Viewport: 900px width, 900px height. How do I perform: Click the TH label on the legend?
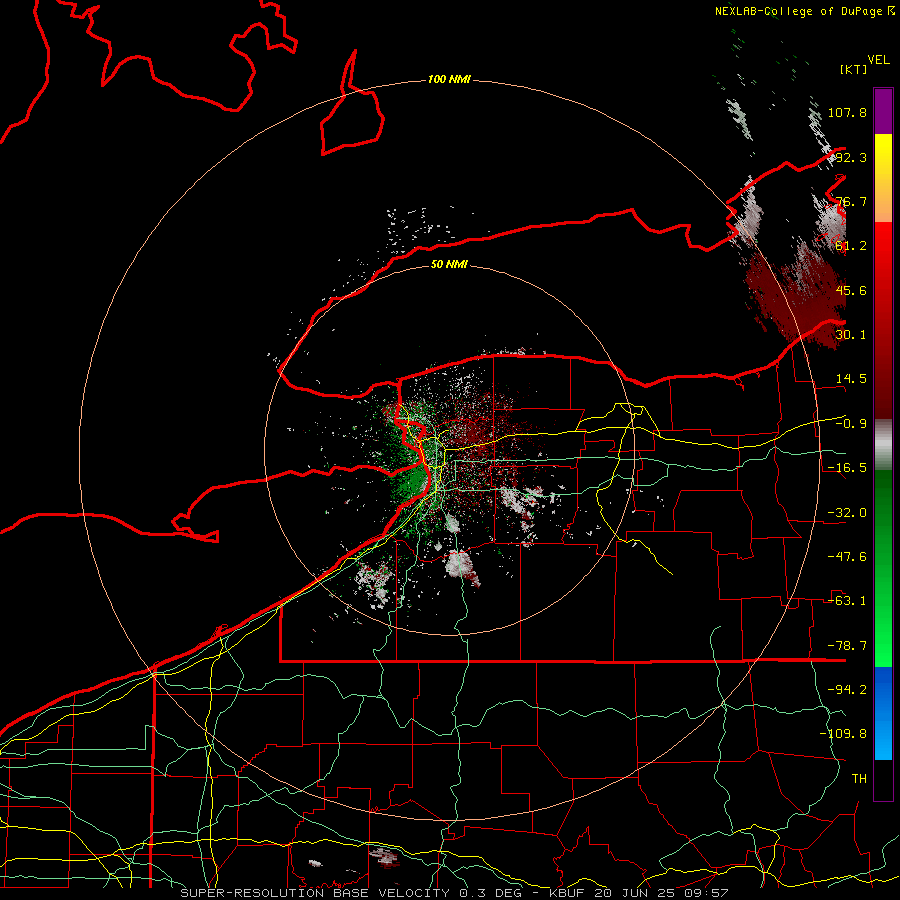[x=859, y=779]
